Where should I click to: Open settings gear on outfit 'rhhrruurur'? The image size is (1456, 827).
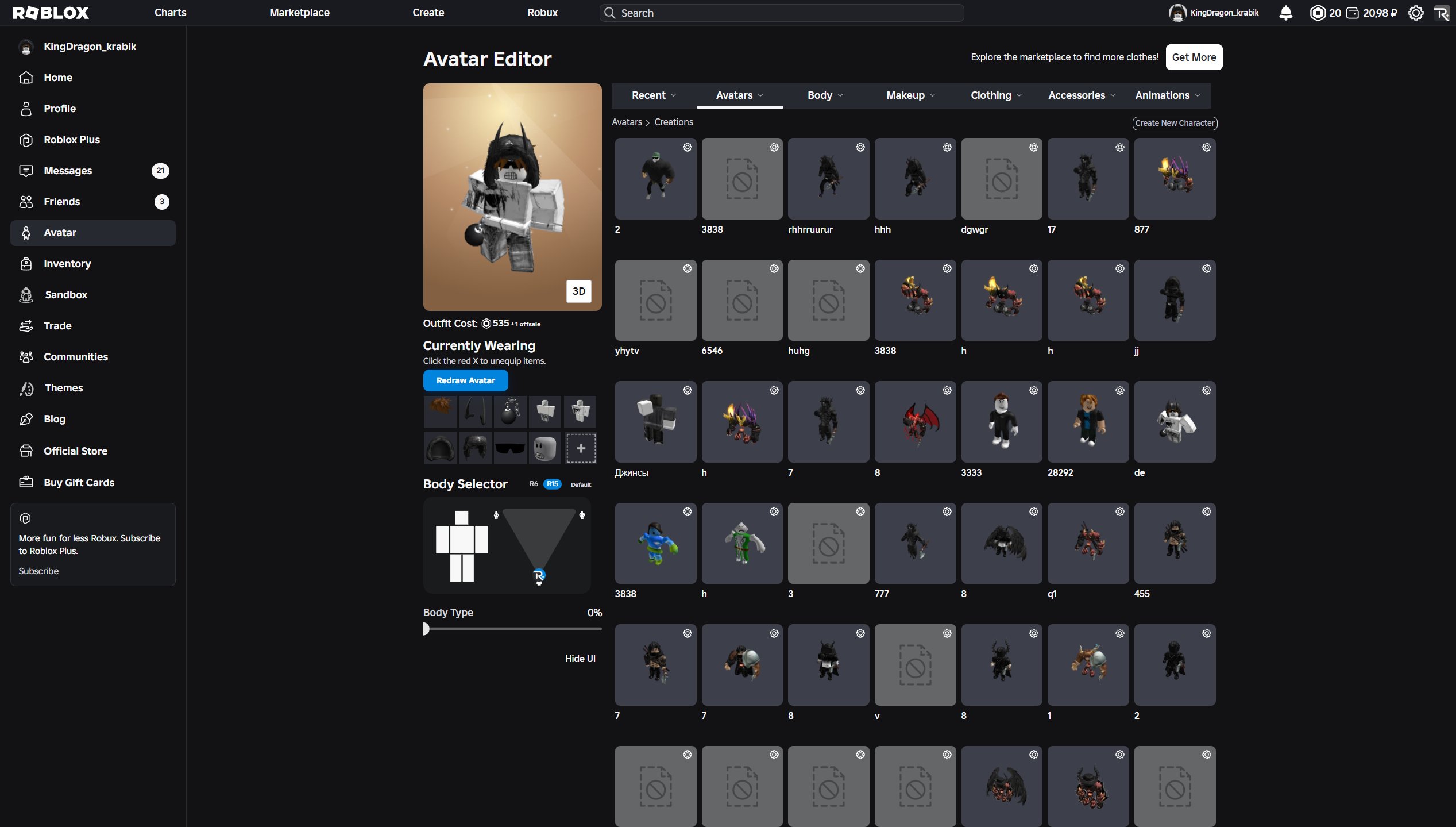pos(860,147)
